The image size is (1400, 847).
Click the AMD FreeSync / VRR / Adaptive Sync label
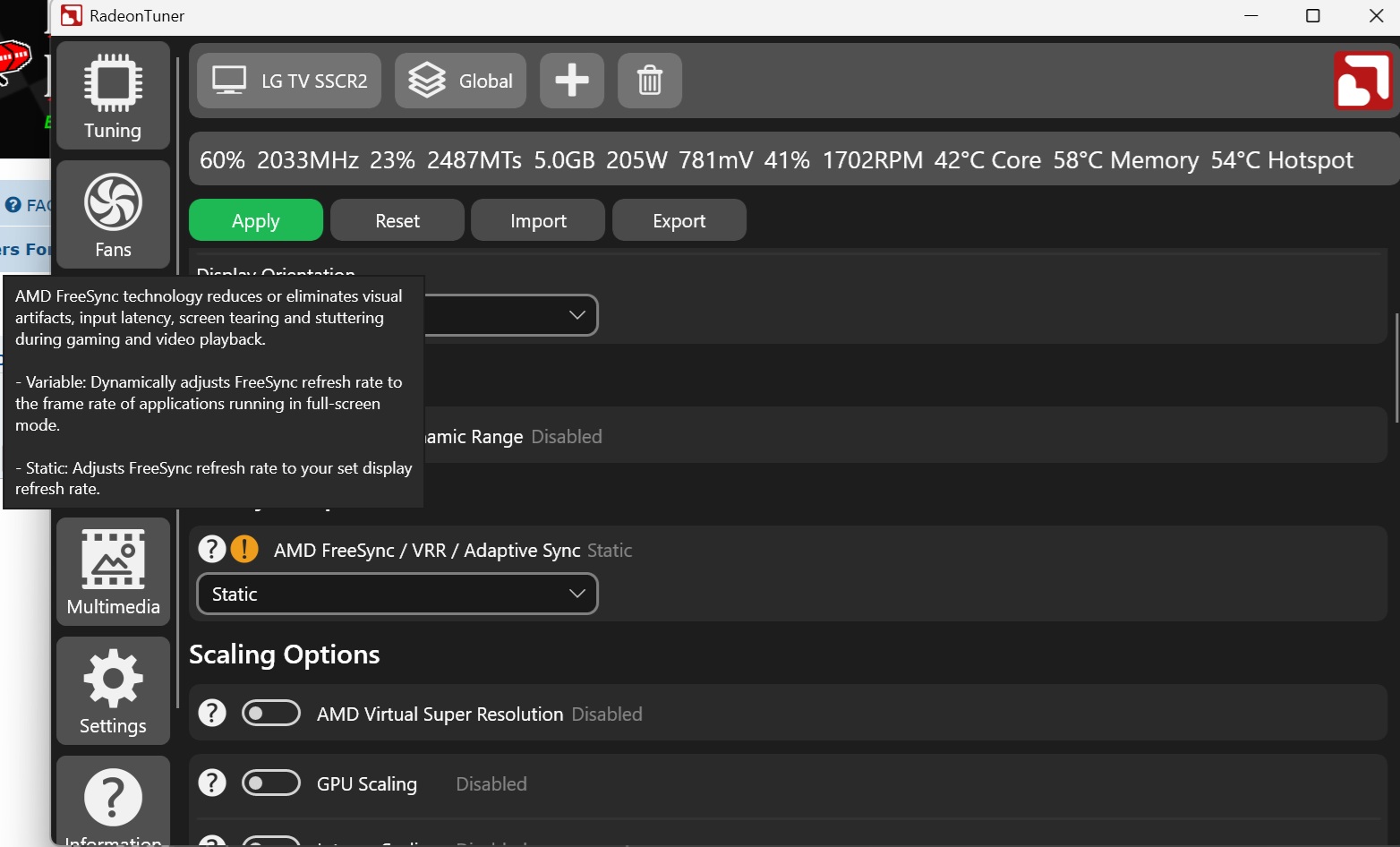427,551
